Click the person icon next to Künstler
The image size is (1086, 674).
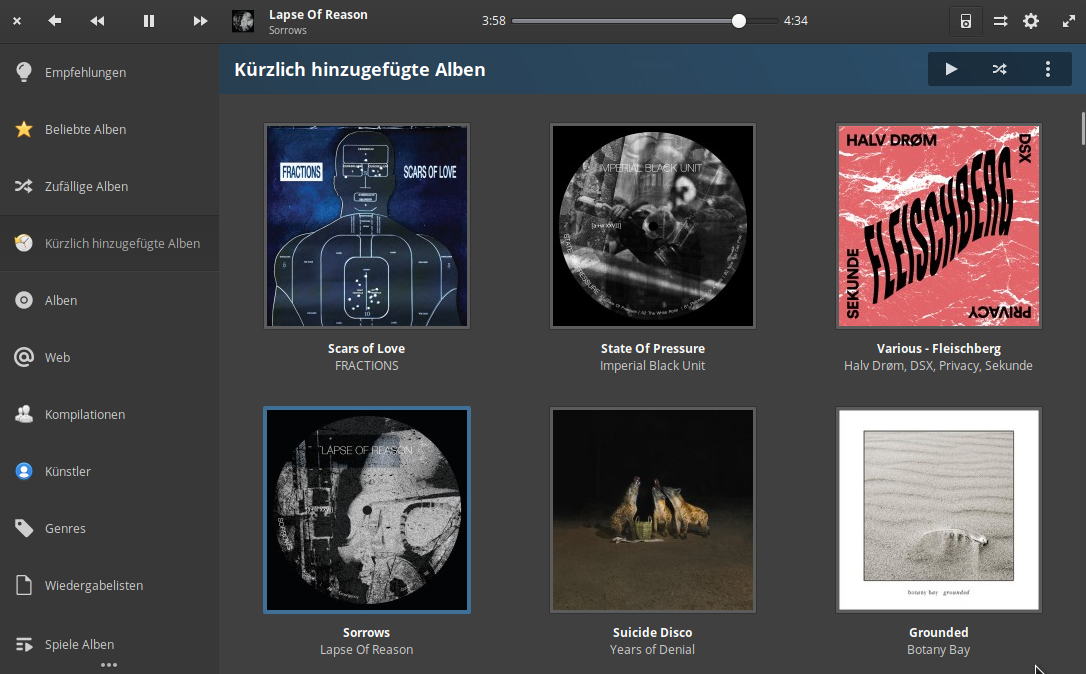click(x=24, y=471)
